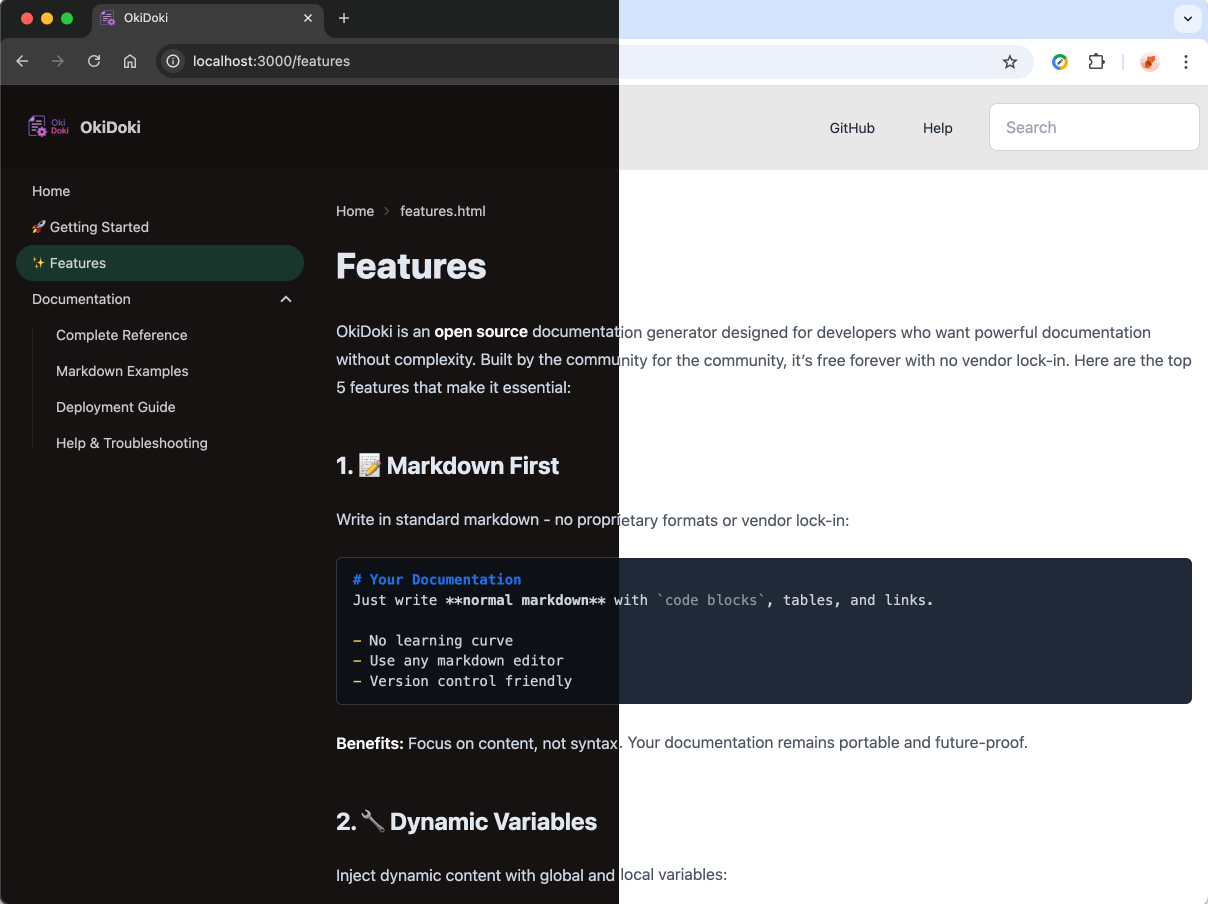Click the OkiDoki logo icon in header
Screen dimensions: 1208x904
point(48,127)
